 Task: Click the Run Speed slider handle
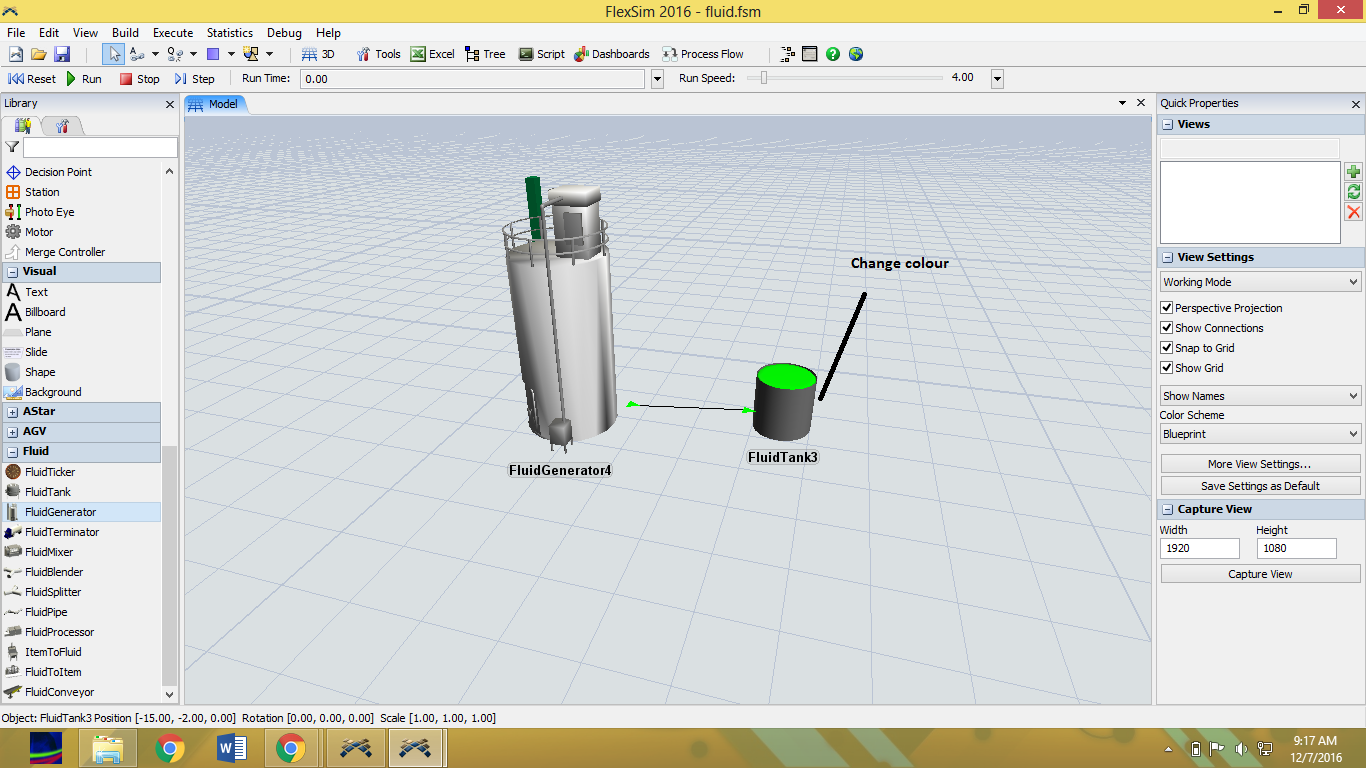(x=763, y=78)
